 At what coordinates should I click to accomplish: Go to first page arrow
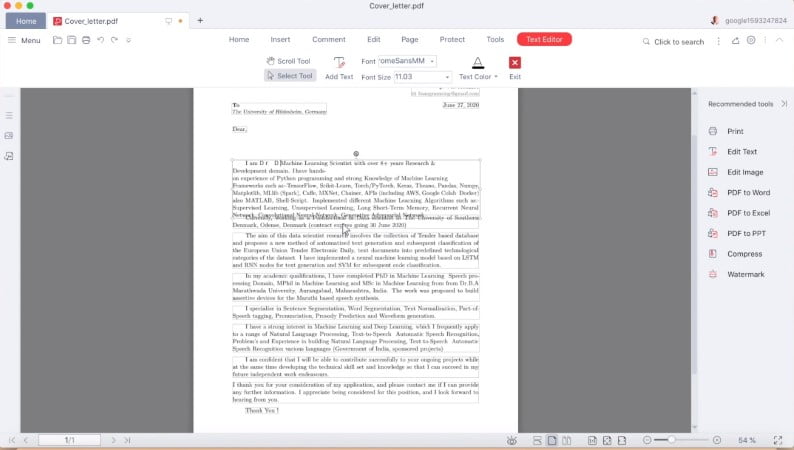point(12,440)
